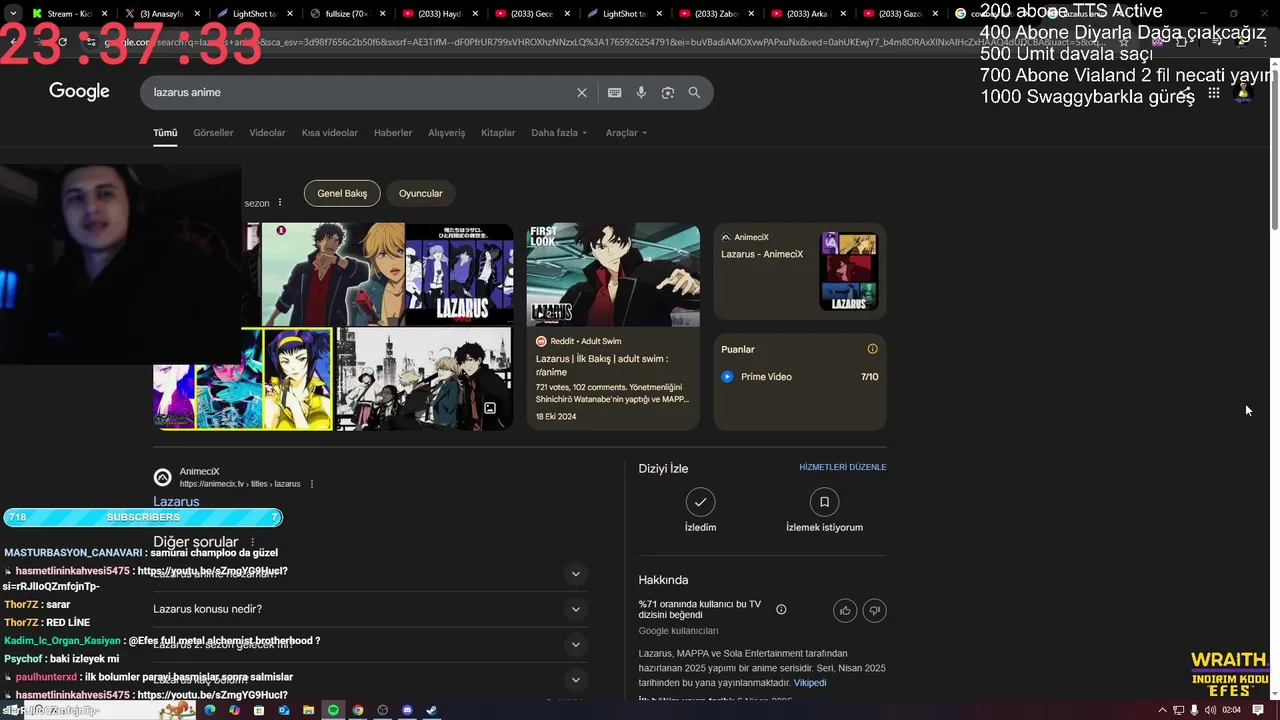Image resolution: width=1280 pixels, height=720 pixels.
Task: Switch to the Kısa videolar tab
Action: point(330,133)
